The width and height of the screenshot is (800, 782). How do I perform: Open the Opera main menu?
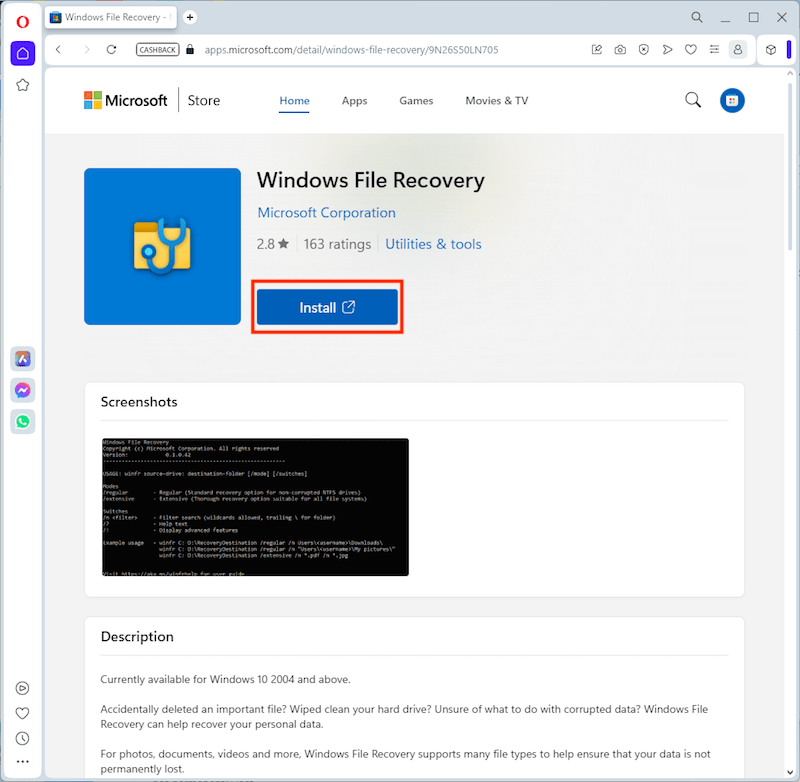pos(22,21)
